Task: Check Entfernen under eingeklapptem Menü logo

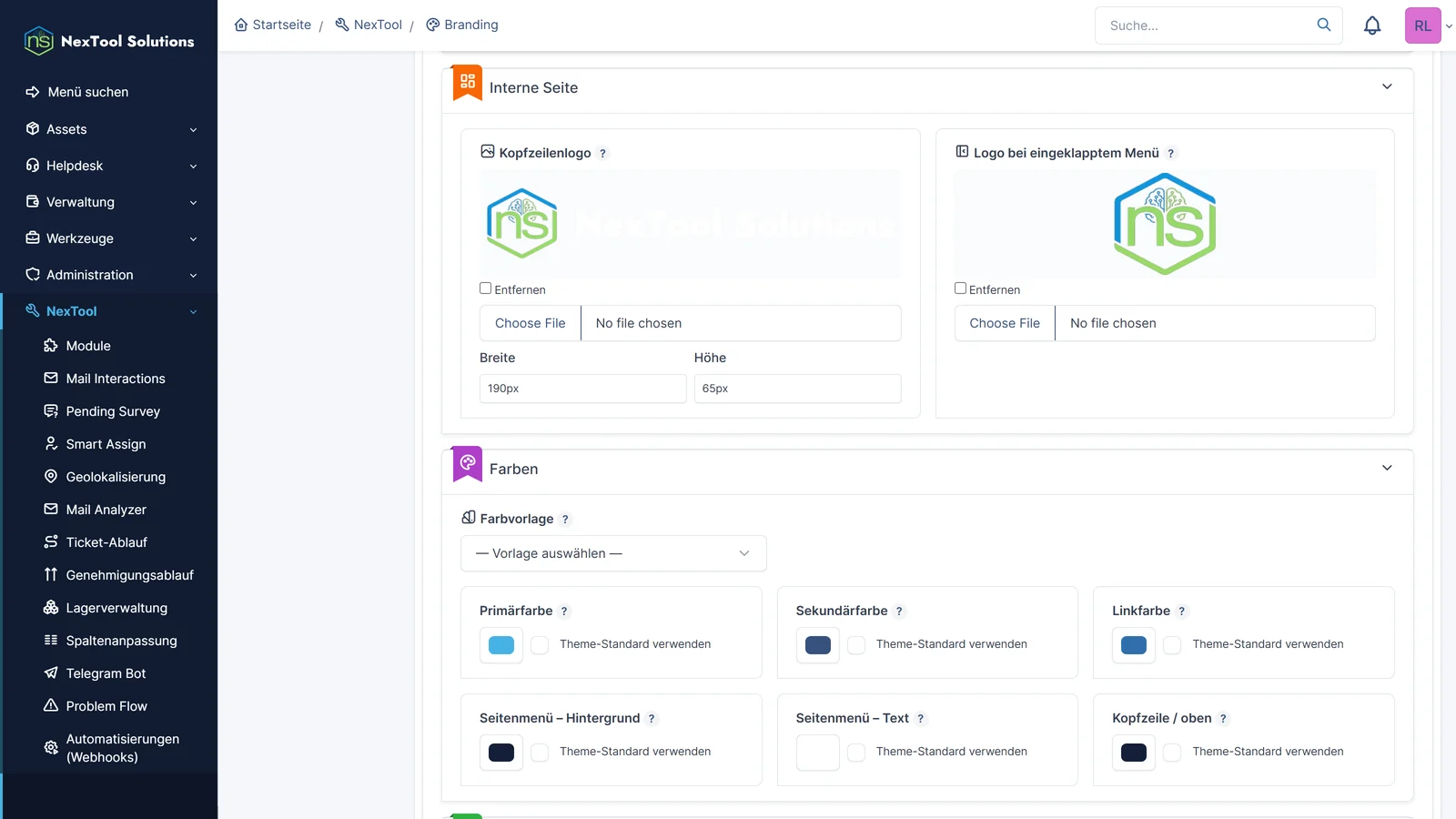Action: click(960, 288)
